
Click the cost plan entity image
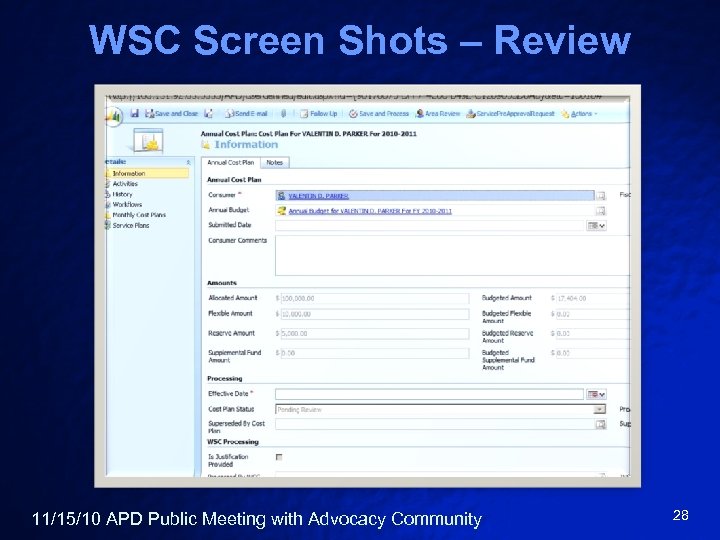pyautogui.click(x=148, y=141)
